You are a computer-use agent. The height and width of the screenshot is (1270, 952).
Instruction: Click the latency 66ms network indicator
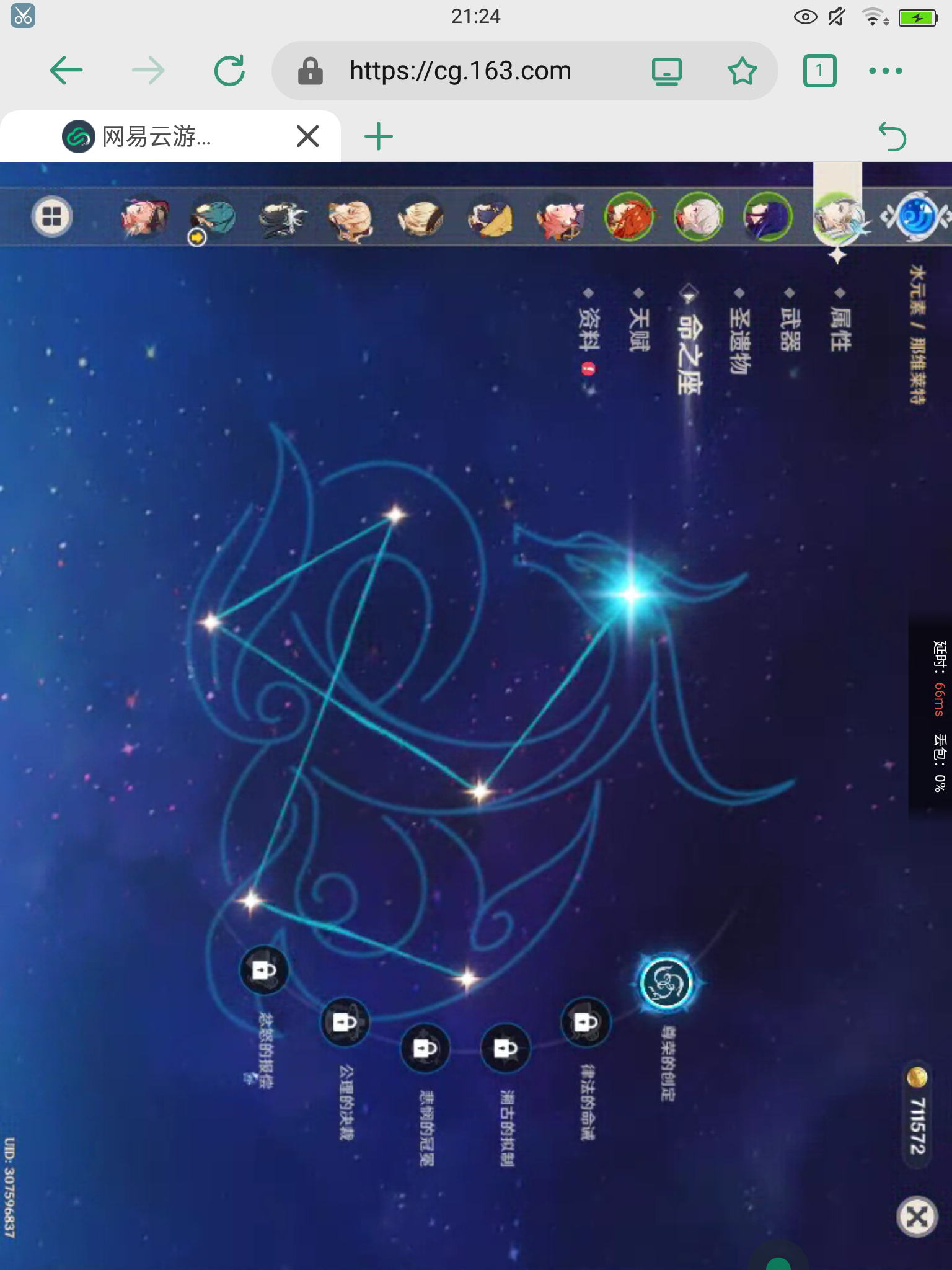[940, 679]
